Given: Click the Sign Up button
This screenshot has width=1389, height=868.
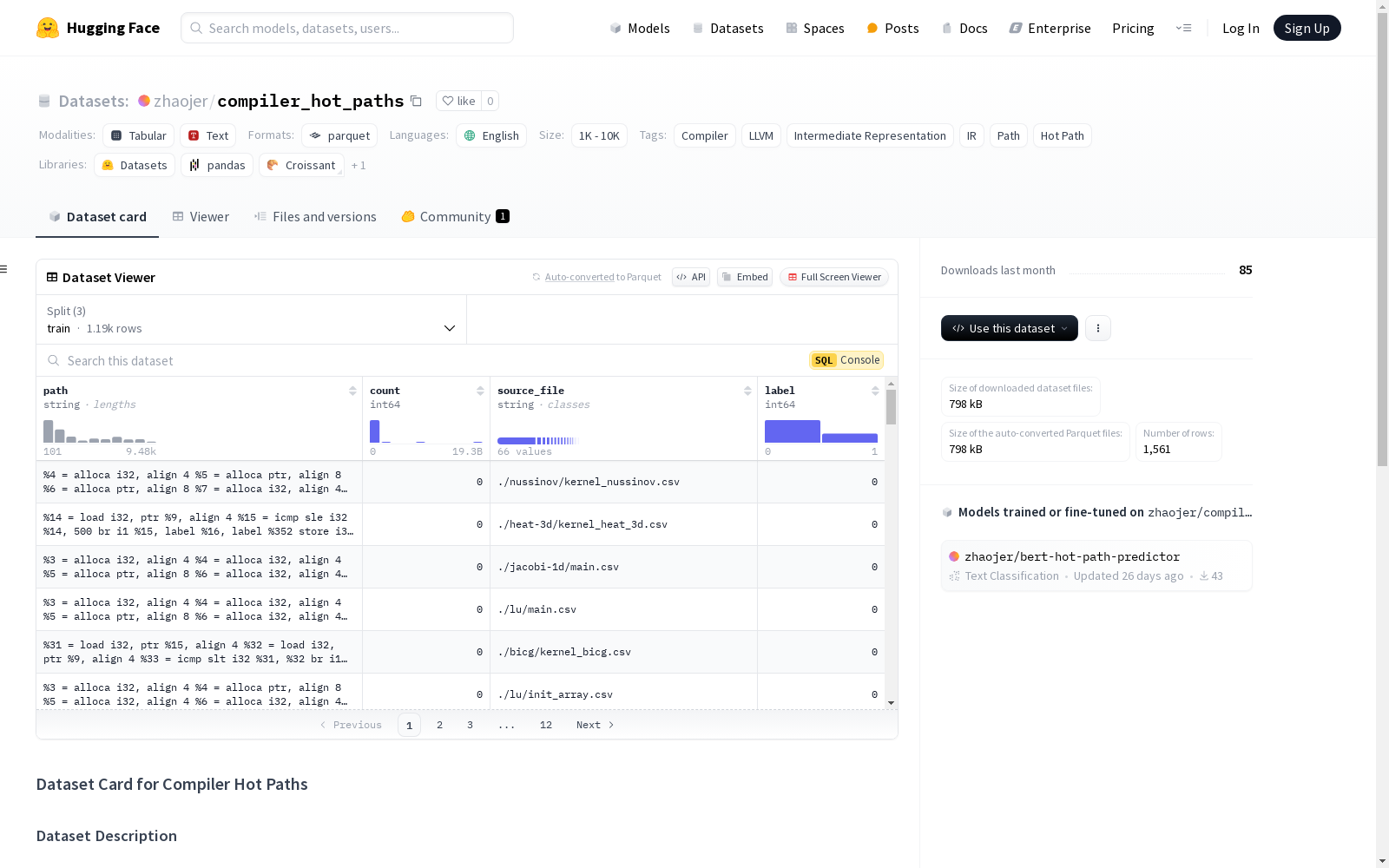Looking at the screenshot, I should (x=1307, y=28).
